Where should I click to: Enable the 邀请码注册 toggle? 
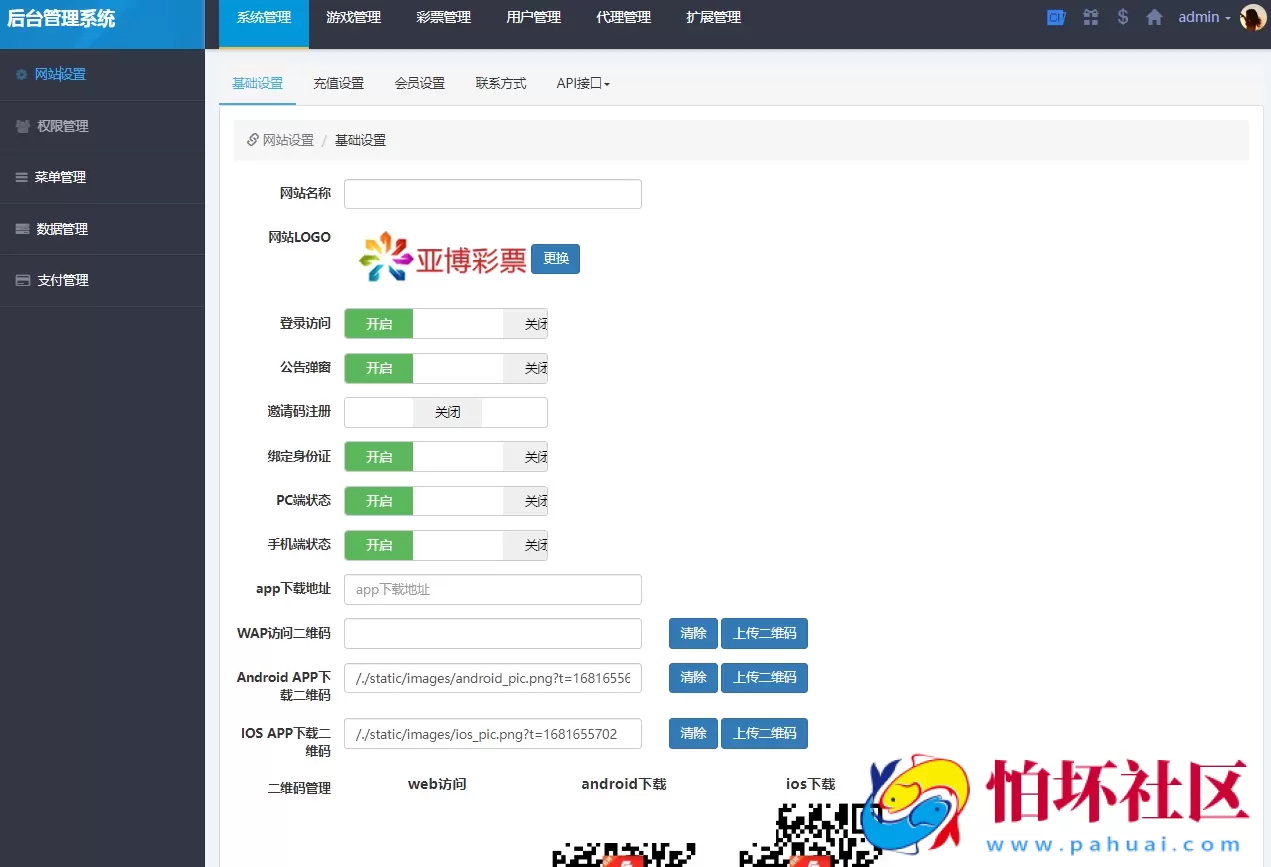pyautogui.click(x=378, y=412)
